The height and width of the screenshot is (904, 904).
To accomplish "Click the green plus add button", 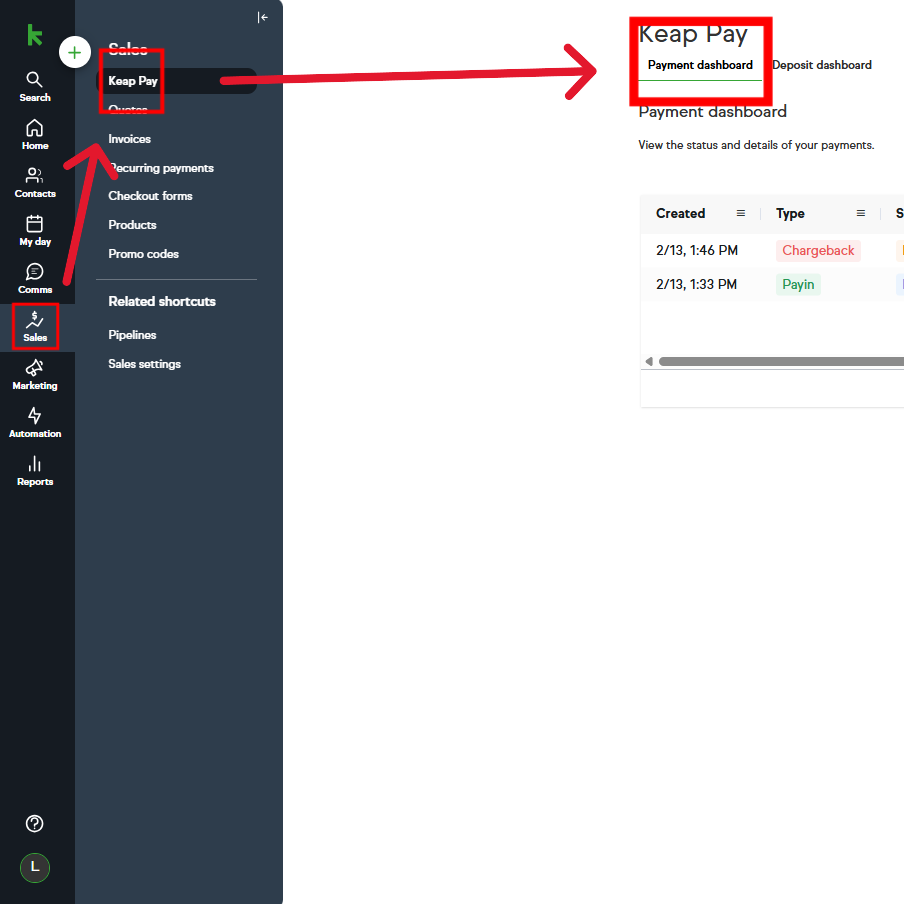I will pyautogui.click(x=75, y=52).
